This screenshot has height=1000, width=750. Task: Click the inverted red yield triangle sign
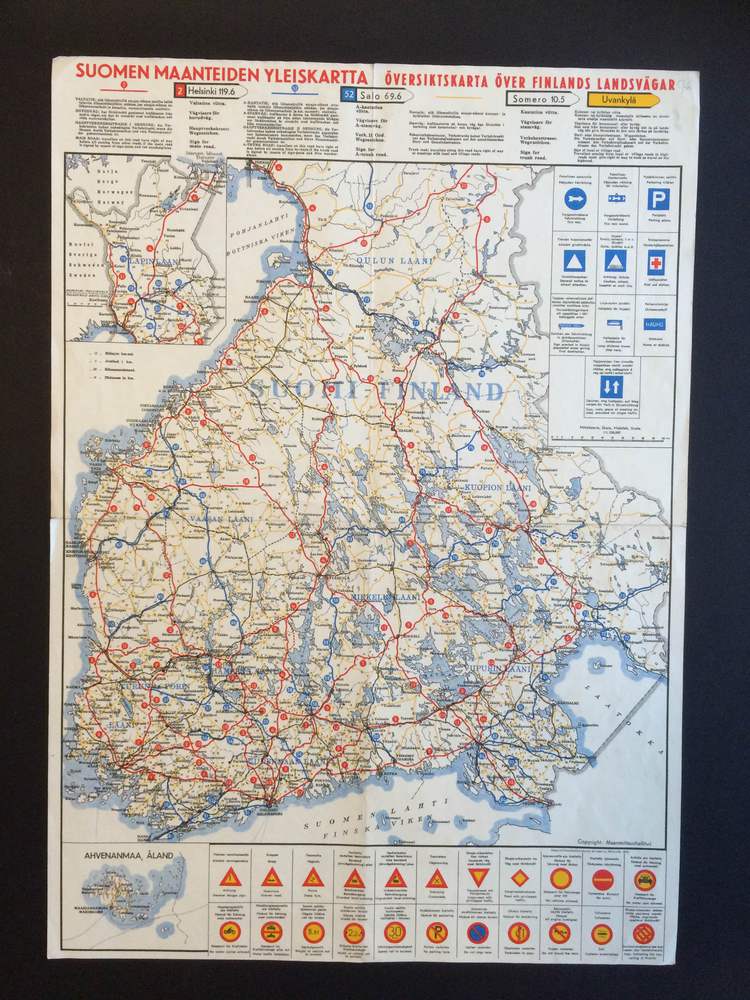pos(478,878)
